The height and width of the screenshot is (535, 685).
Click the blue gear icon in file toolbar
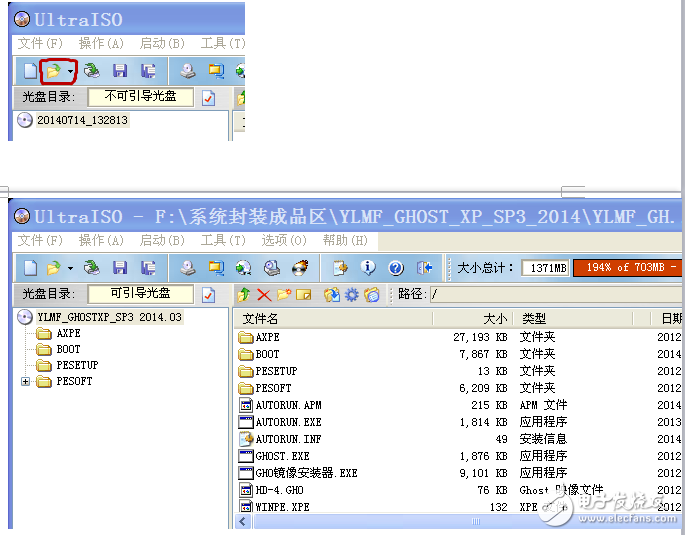tap(352, 295)
